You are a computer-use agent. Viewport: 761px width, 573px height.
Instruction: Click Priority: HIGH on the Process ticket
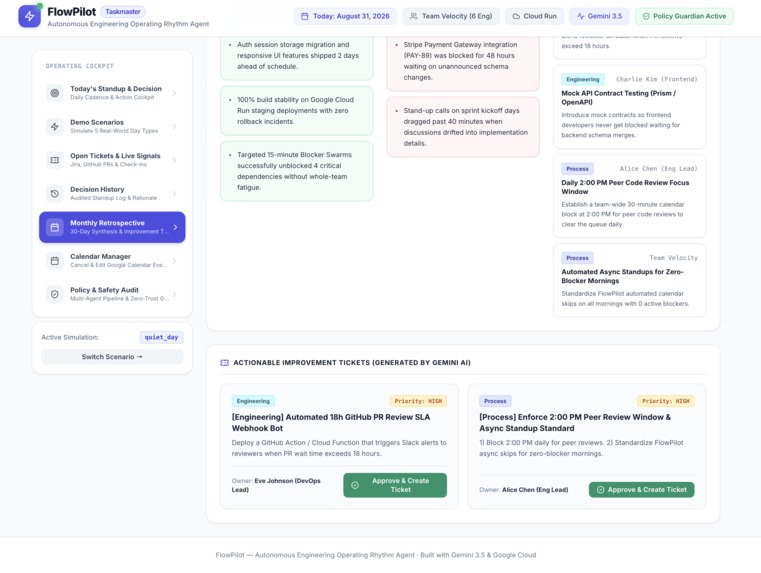665,401
